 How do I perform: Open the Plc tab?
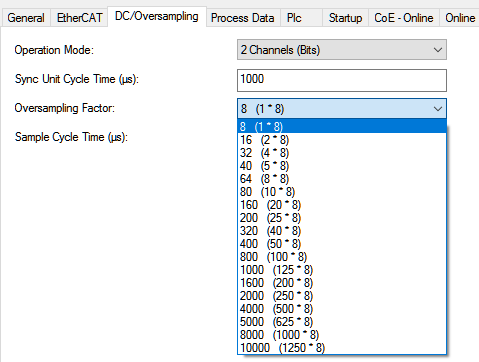pyautogui.click(x=301, y=18)
